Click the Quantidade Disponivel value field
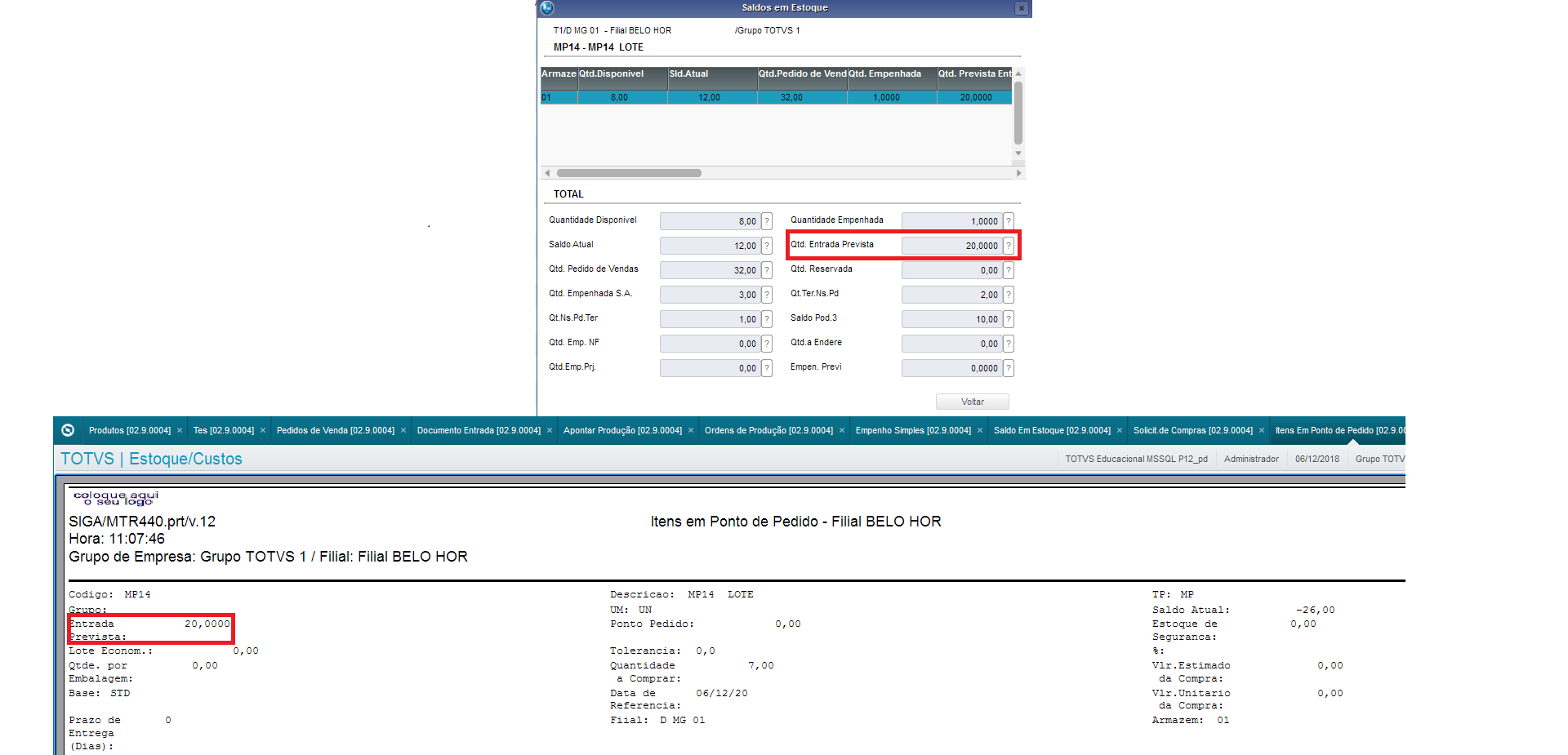 (710, 221)
